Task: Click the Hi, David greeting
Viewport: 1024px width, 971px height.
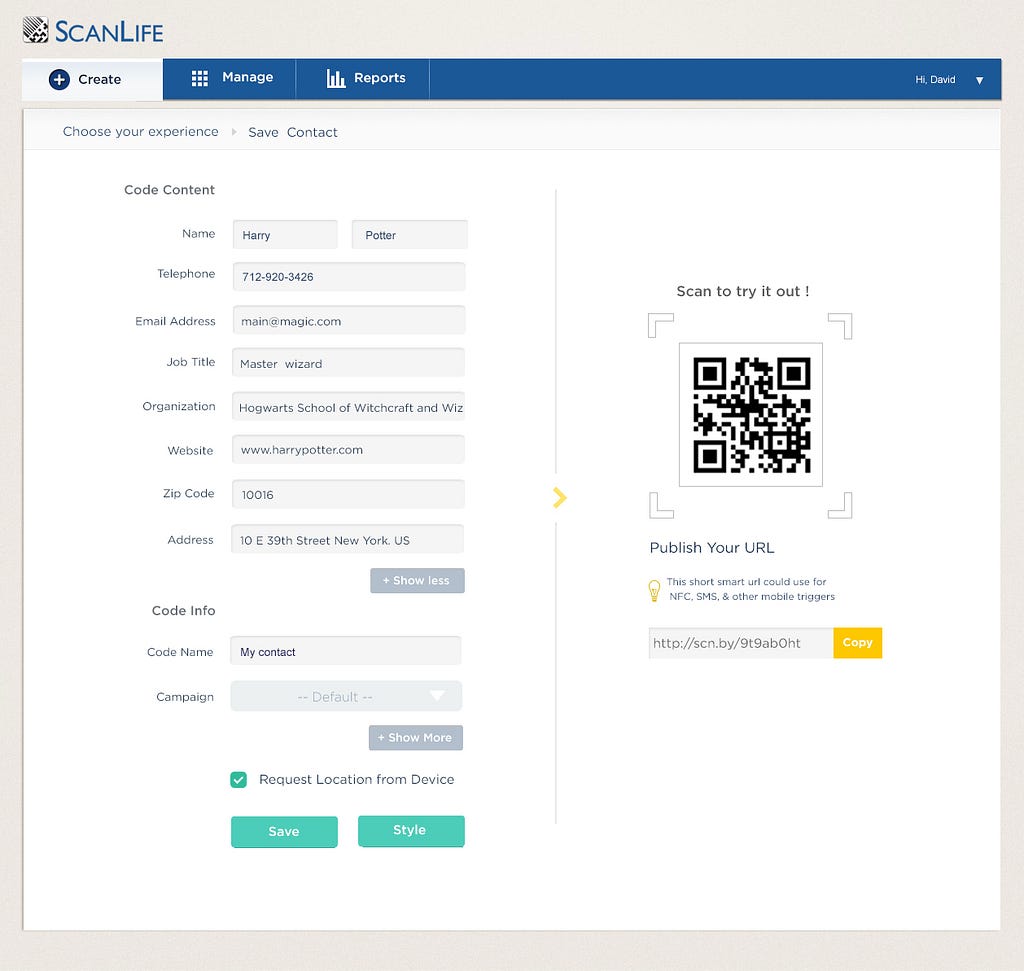Action: point(935,80)
